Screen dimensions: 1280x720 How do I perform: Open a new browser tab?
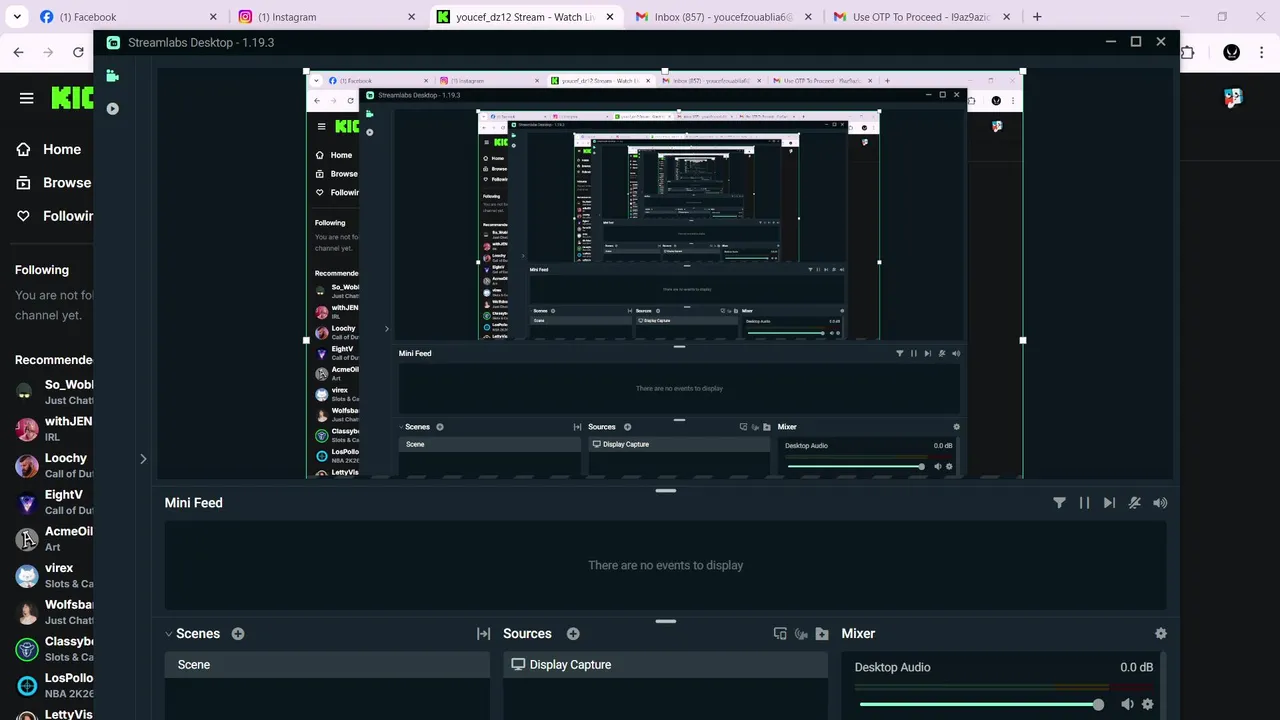1037,17
